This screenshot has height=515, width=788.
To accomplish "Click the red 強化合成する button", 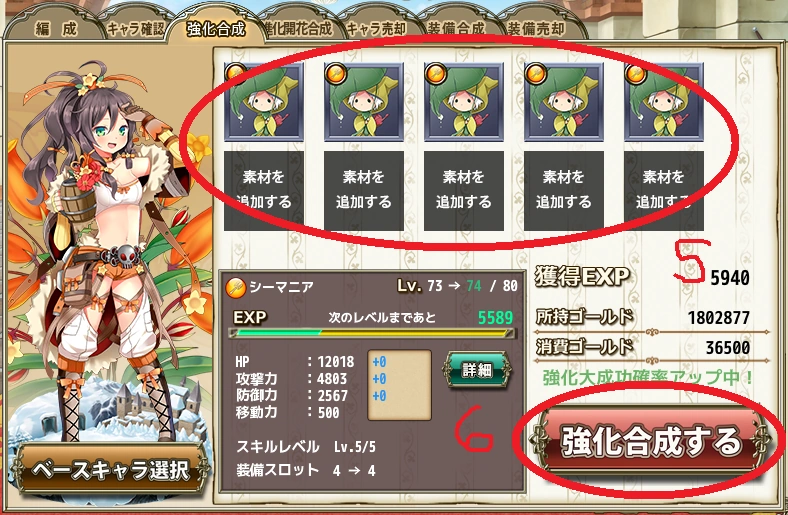I will click(650, 441).
